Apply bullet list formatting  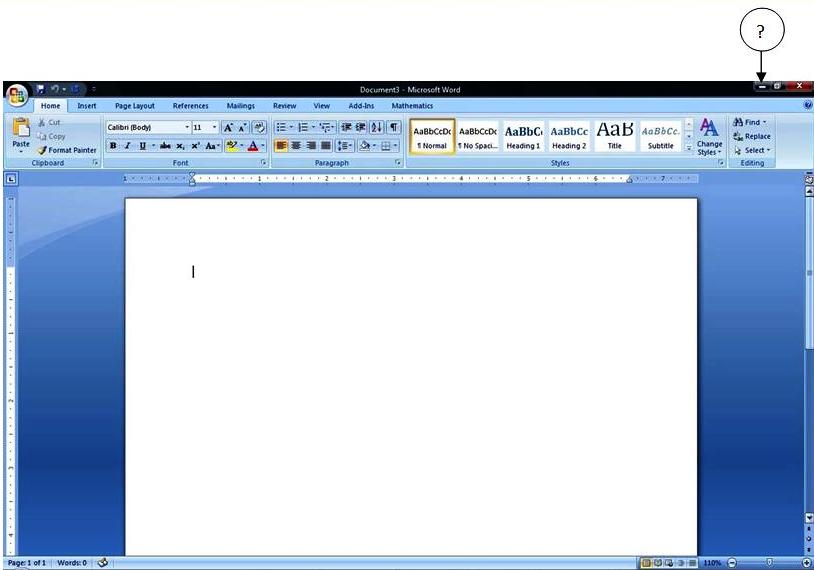point(282,128)
